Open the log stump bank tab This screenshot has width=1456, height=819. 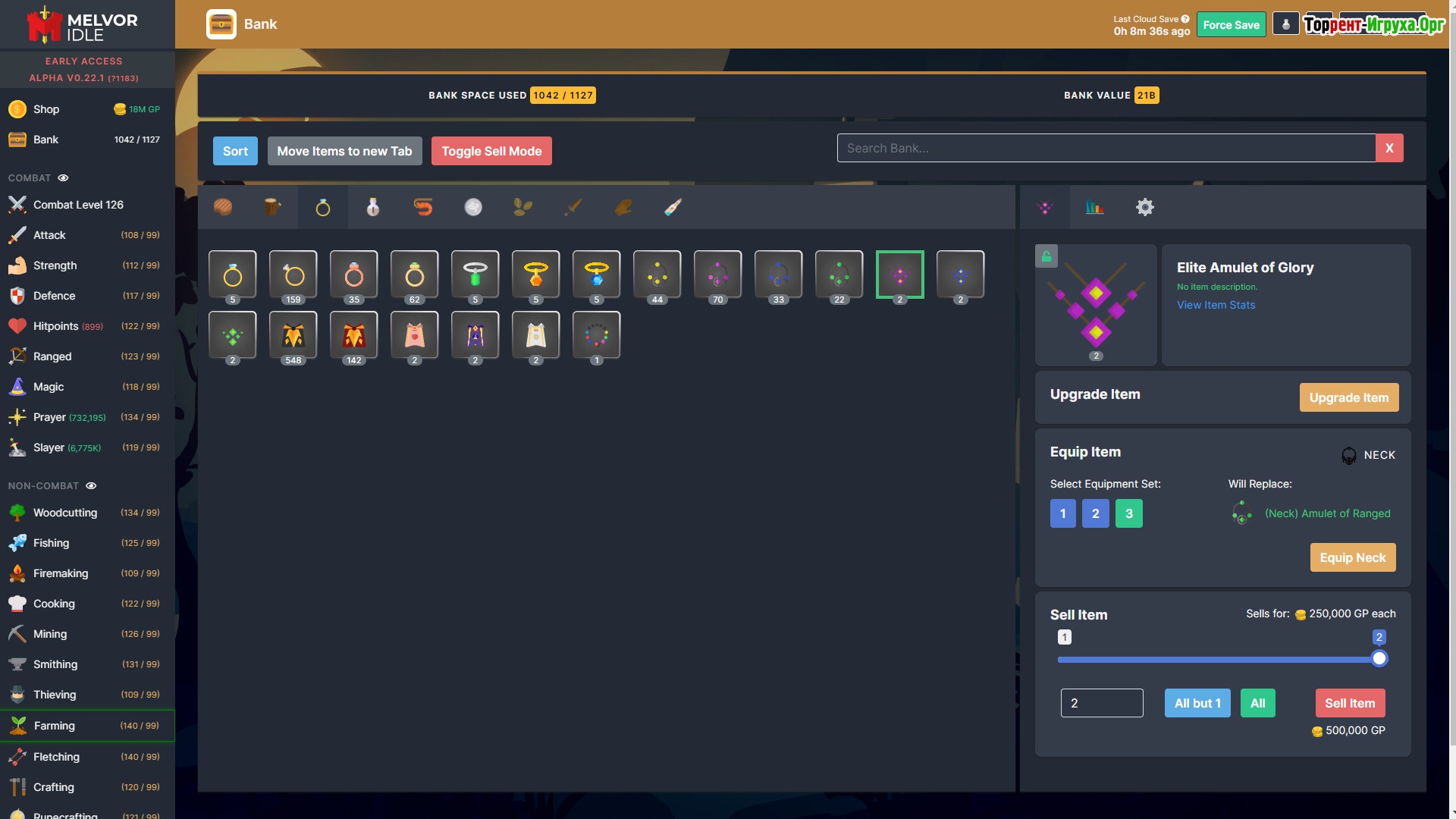point(272,207)
